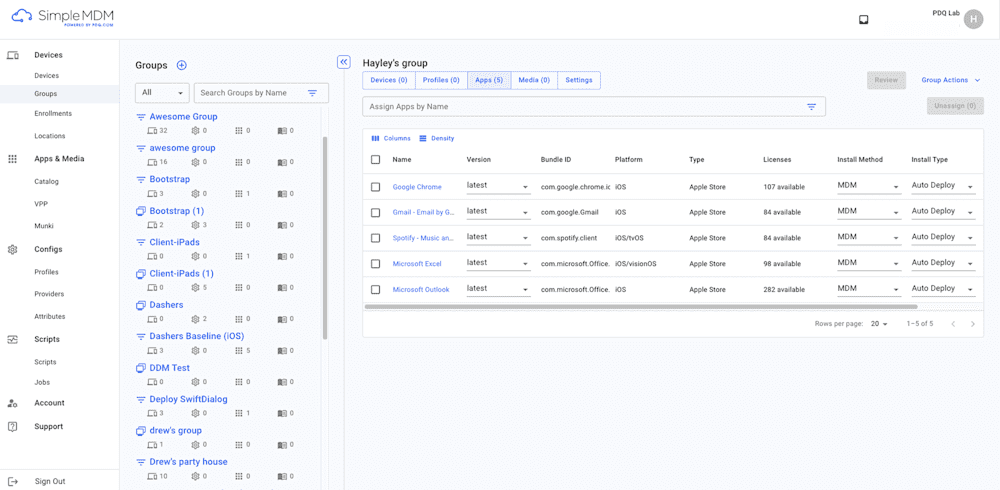Check the Microsoft Outlook row checkbox

tap(376, 290)
